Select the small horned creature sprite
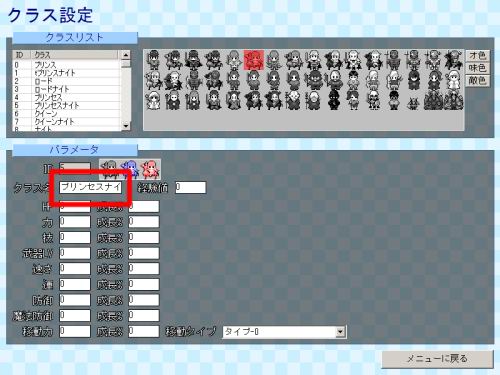Screen dimensions: 500x375 413,104
